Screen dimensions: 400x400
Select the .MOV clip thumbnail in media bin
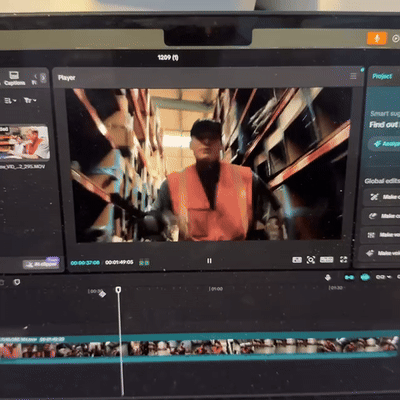point(25,143)
